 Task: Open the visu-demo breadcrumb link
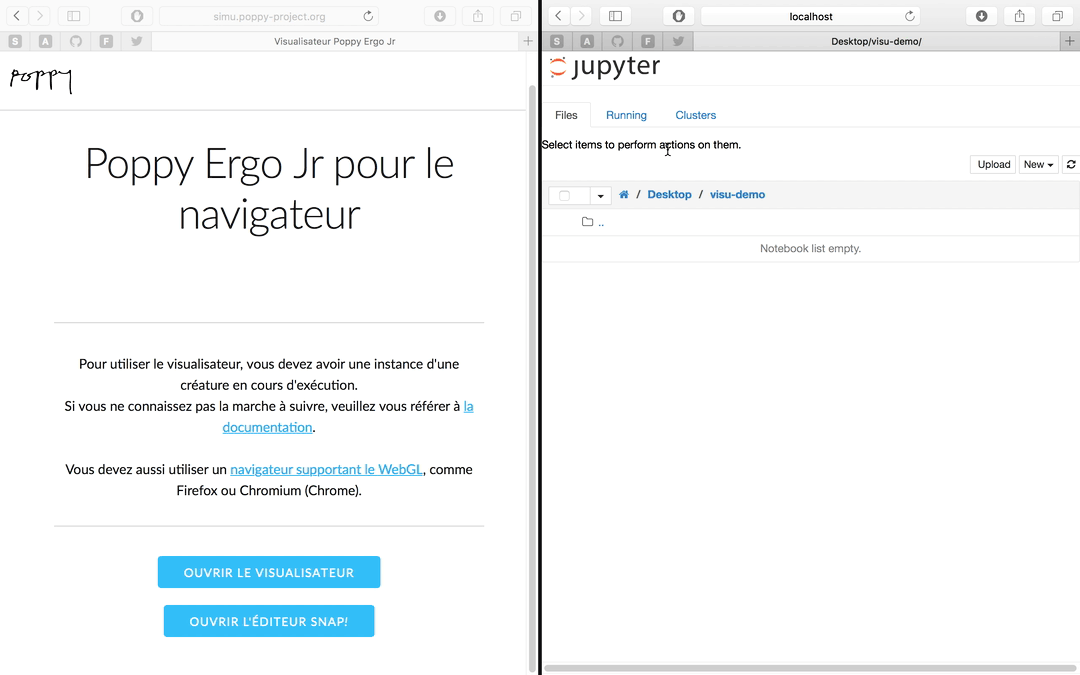point(738,195)
